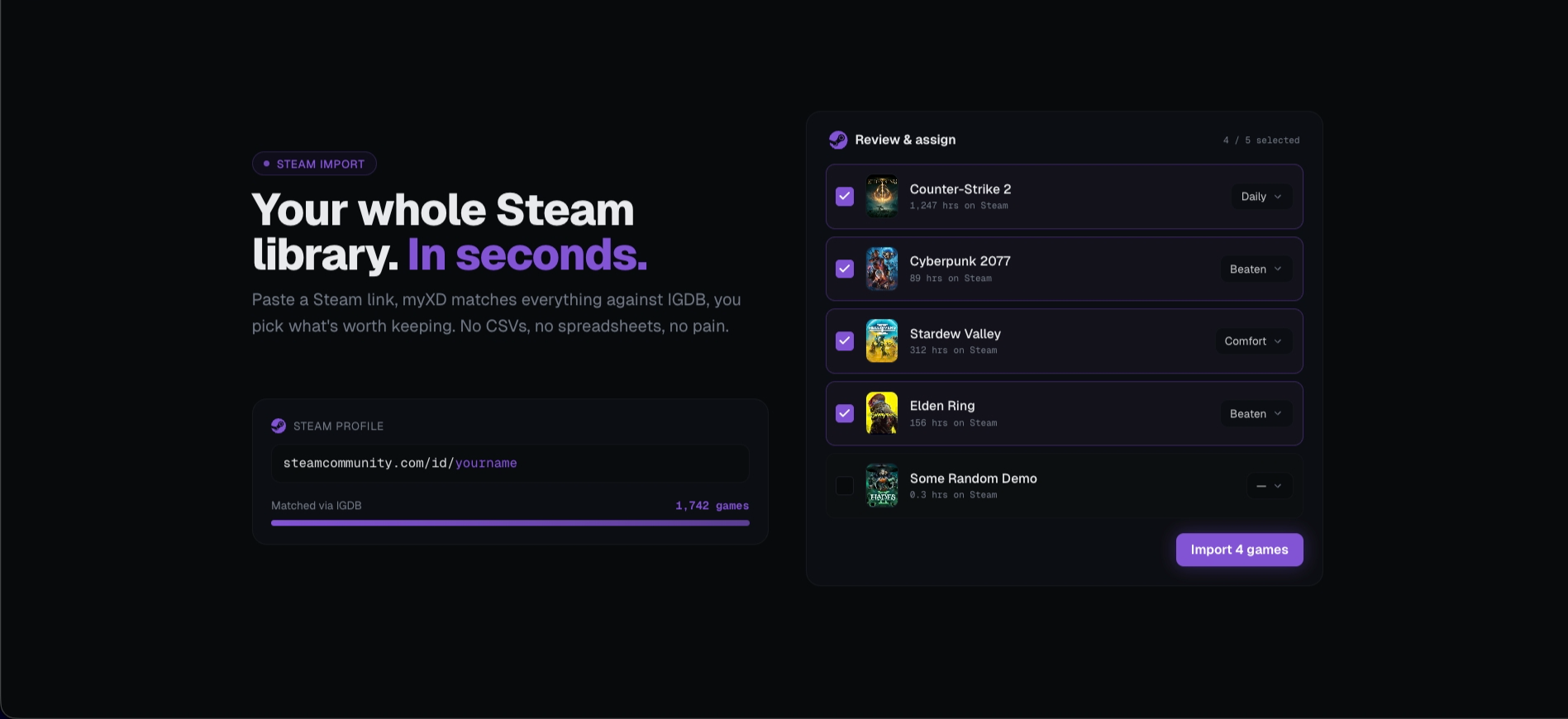Click the Import 4 games button
This screenshot has width=1568, height=719.
(x=1239, y=550)
